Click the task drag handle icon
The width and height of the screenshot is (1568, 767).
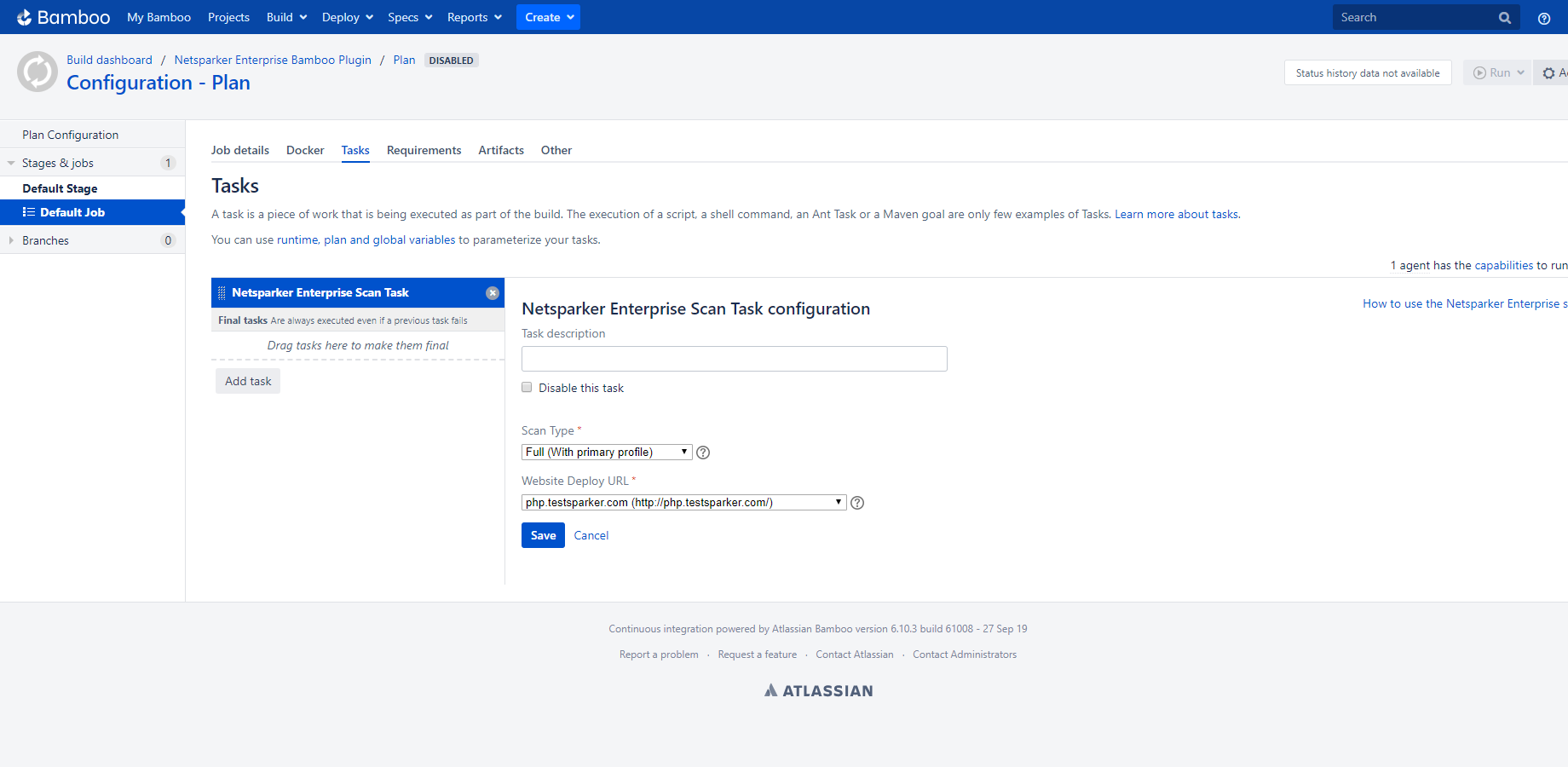pyautogui.click(x=222, y=293)
